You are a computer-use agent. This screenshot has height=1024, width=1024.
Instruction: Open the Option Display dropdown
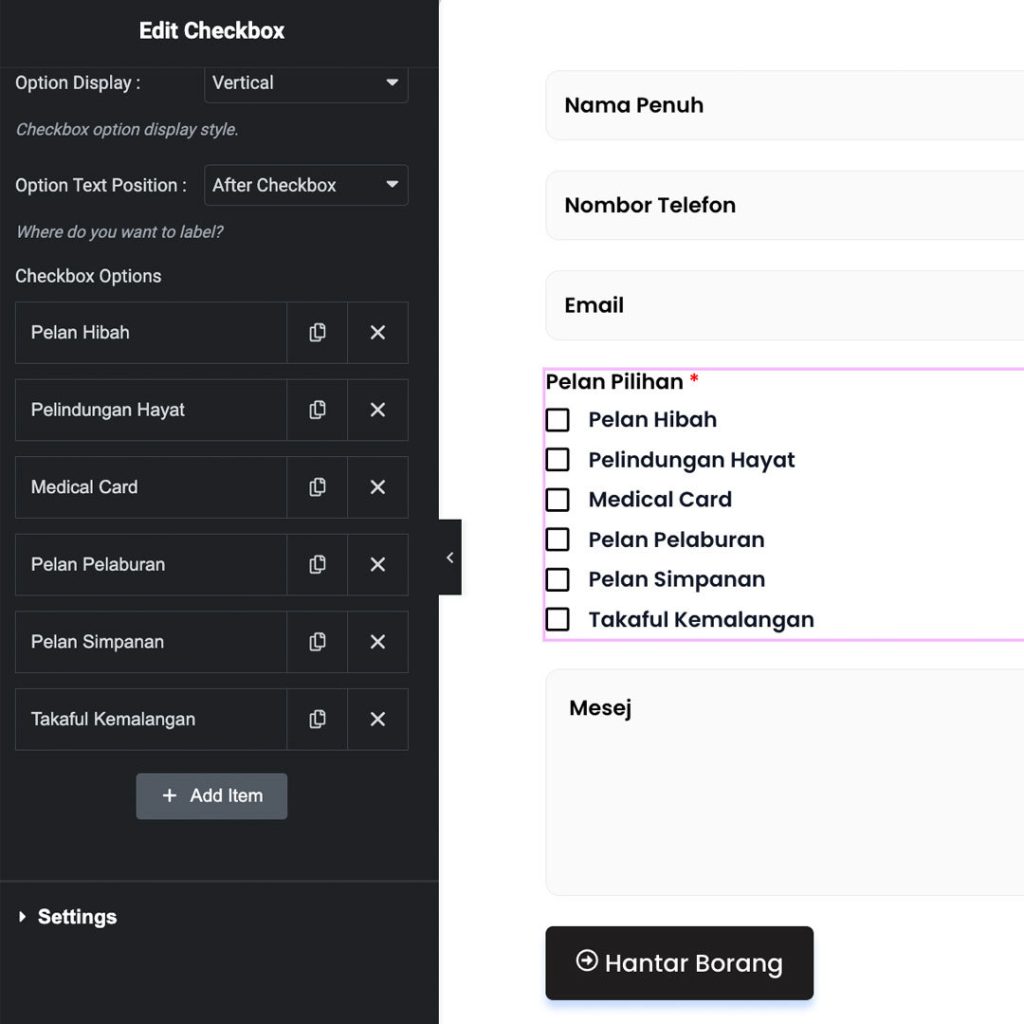[306, 83]
